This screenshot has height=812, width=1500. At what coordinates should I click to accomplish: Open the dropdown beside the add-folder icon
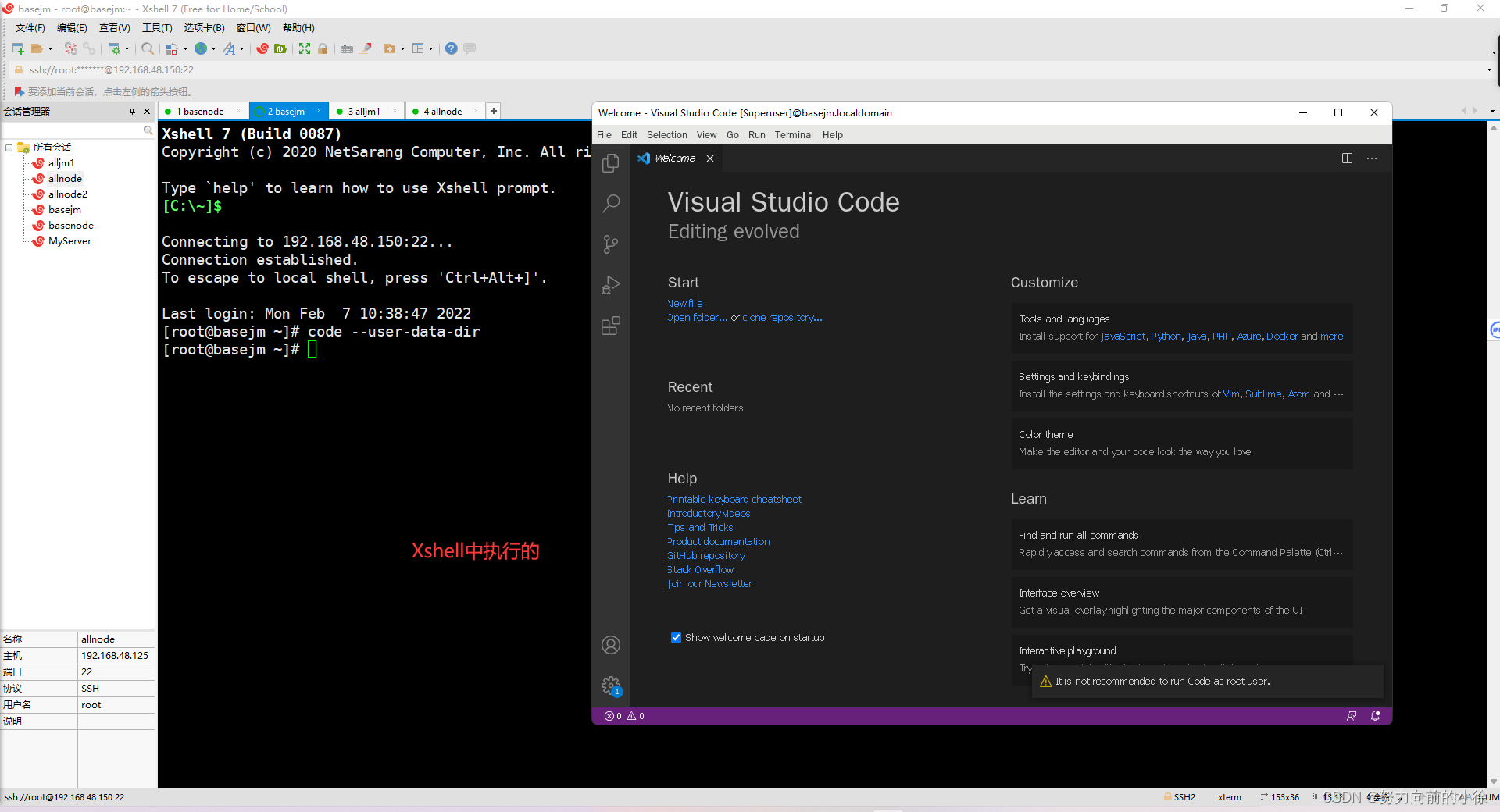click(x=402, y=48)
